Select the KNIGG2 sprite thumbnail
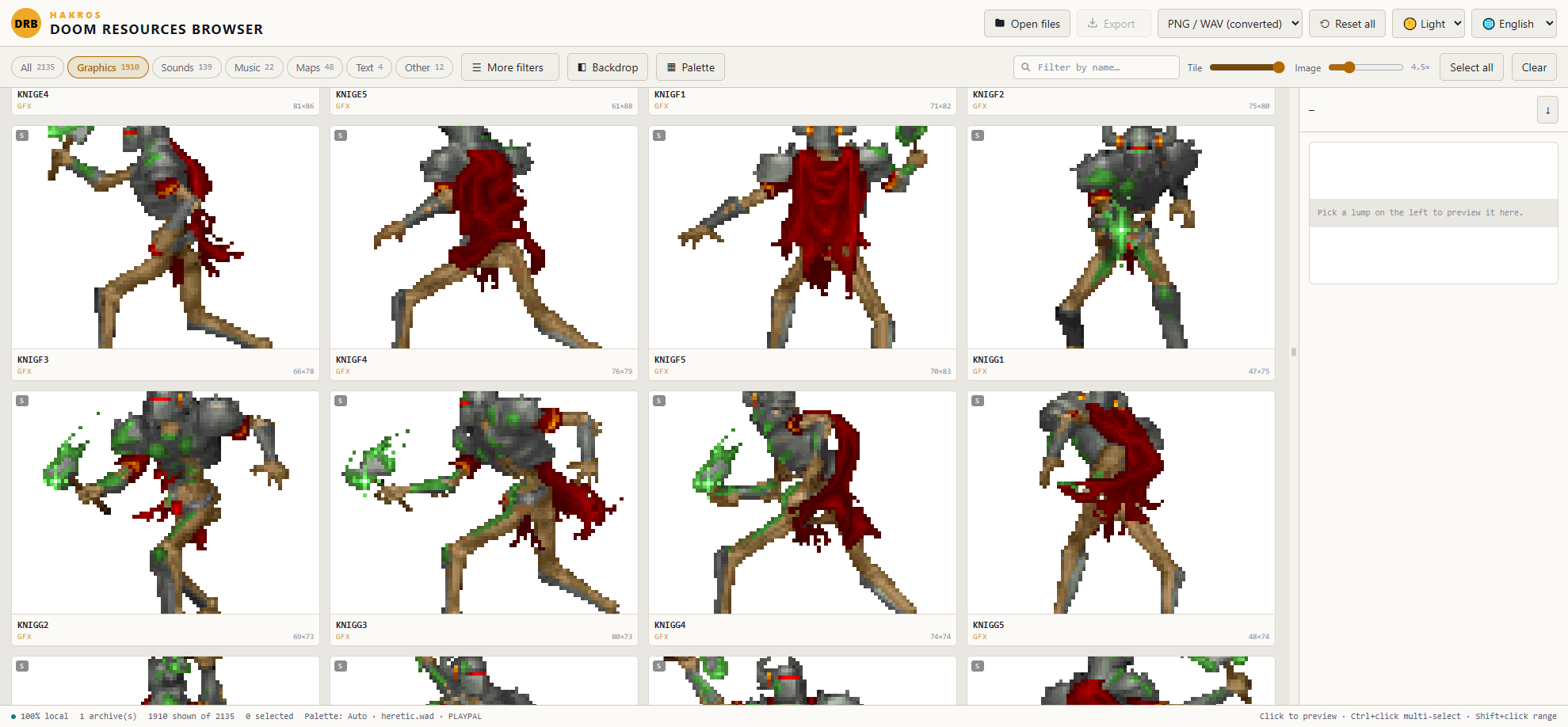1568x727 pixels. click(x=166, y=503)
